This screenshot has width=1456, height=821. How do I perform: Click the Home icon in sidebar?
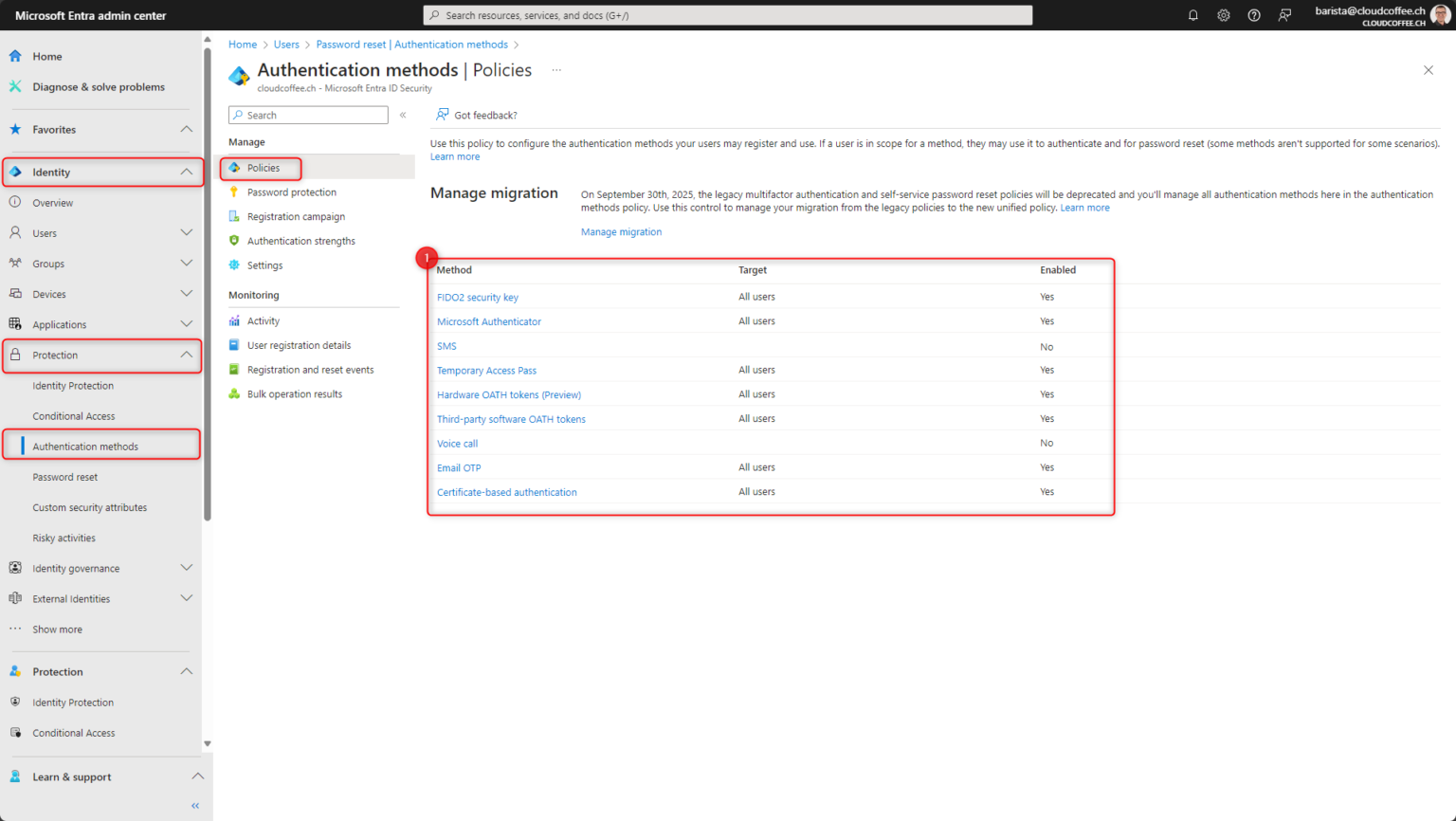coord(15,56)
